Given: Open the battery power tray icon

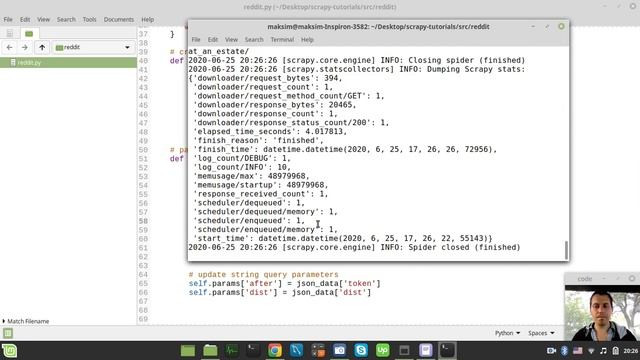Looking at the screenshot, I should click(616, 351).
